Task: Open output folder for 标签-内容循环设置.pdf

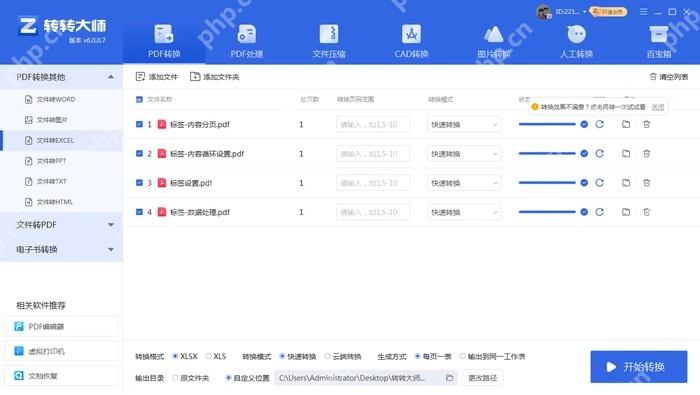Action: point(626,154)
